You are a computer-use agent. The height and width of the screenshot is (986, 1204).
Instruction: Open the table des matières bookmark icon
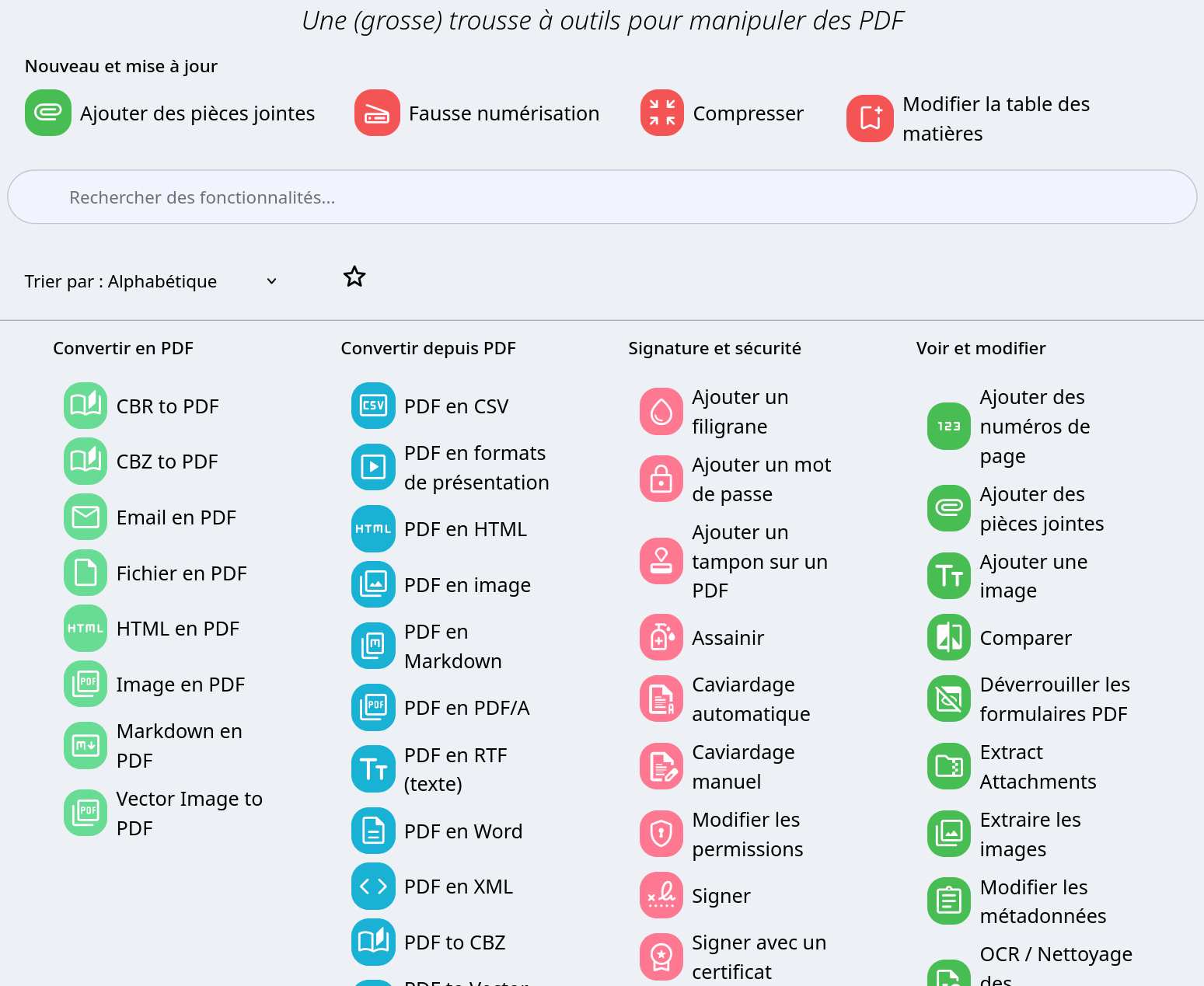point(870,118)
